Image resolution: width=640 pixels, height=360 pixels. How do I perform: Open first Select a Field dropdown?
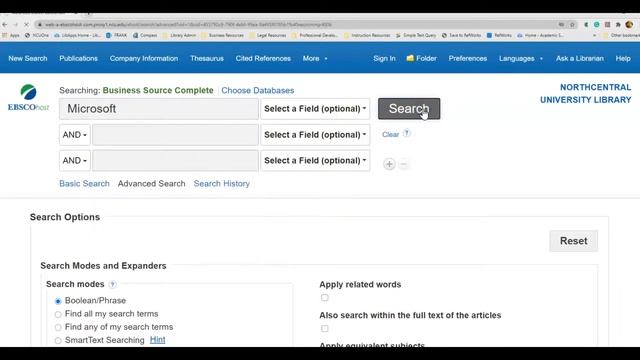(315, 109)
